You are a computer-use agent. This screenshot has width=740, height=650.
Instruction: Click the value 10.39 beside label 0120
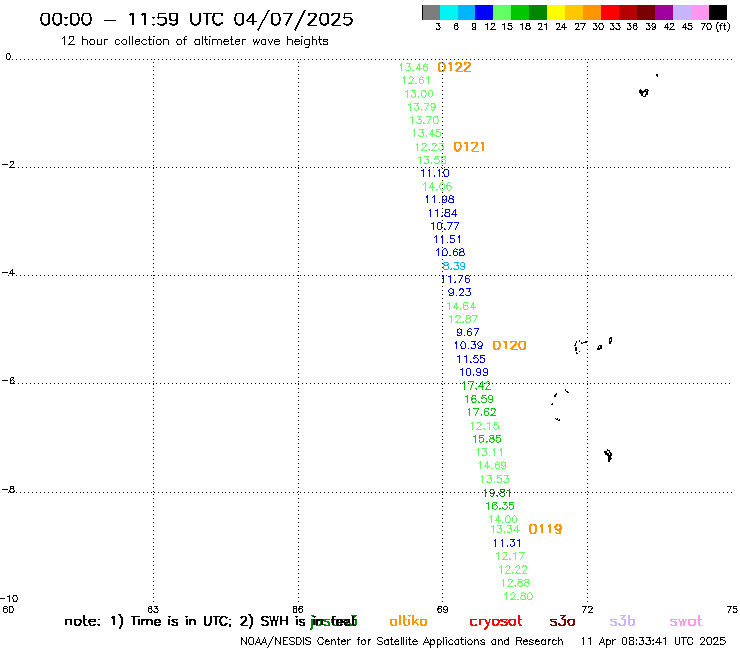point(469,346)
